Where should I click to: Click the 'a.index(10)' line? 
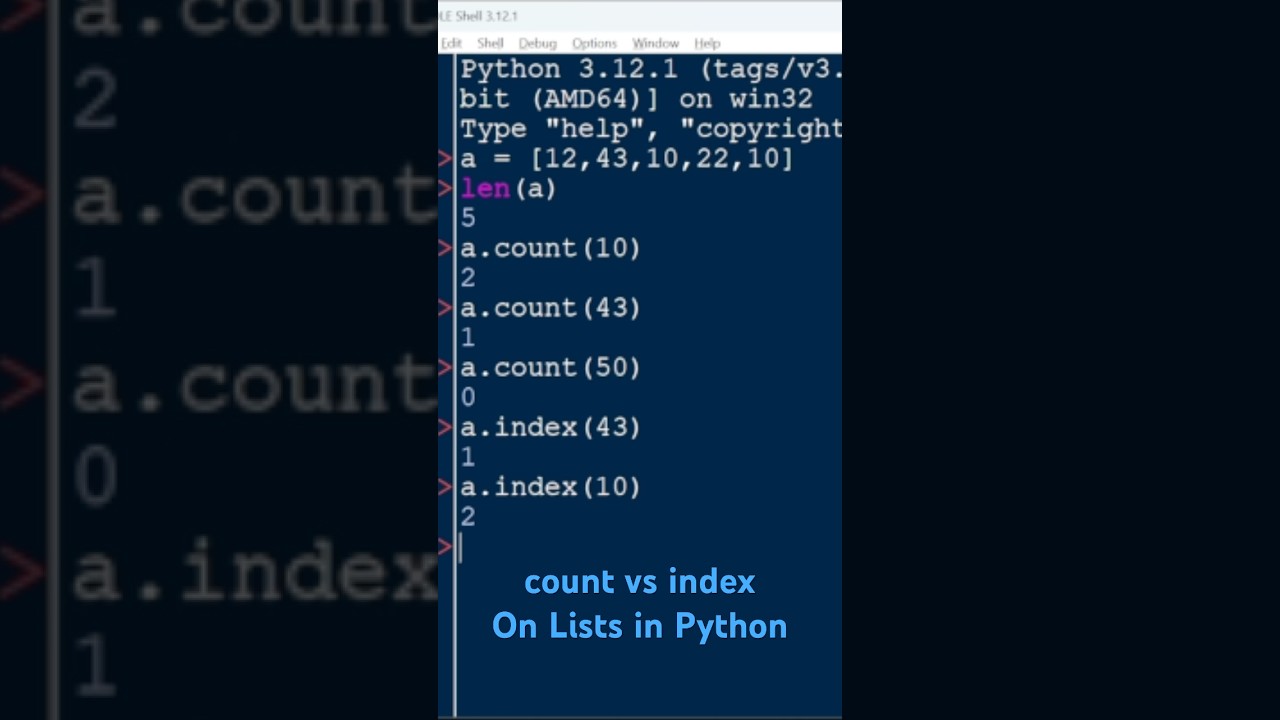(550, 488)
